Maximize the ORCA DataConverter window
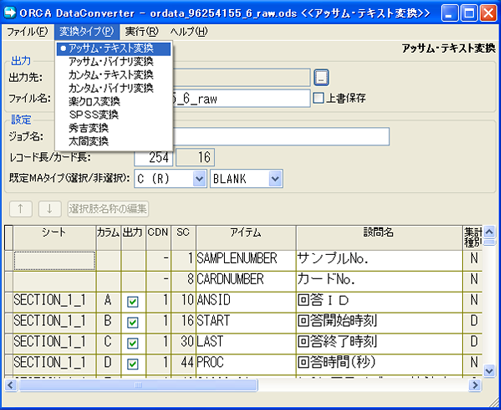The image size is (501, 410). (469, 13)
